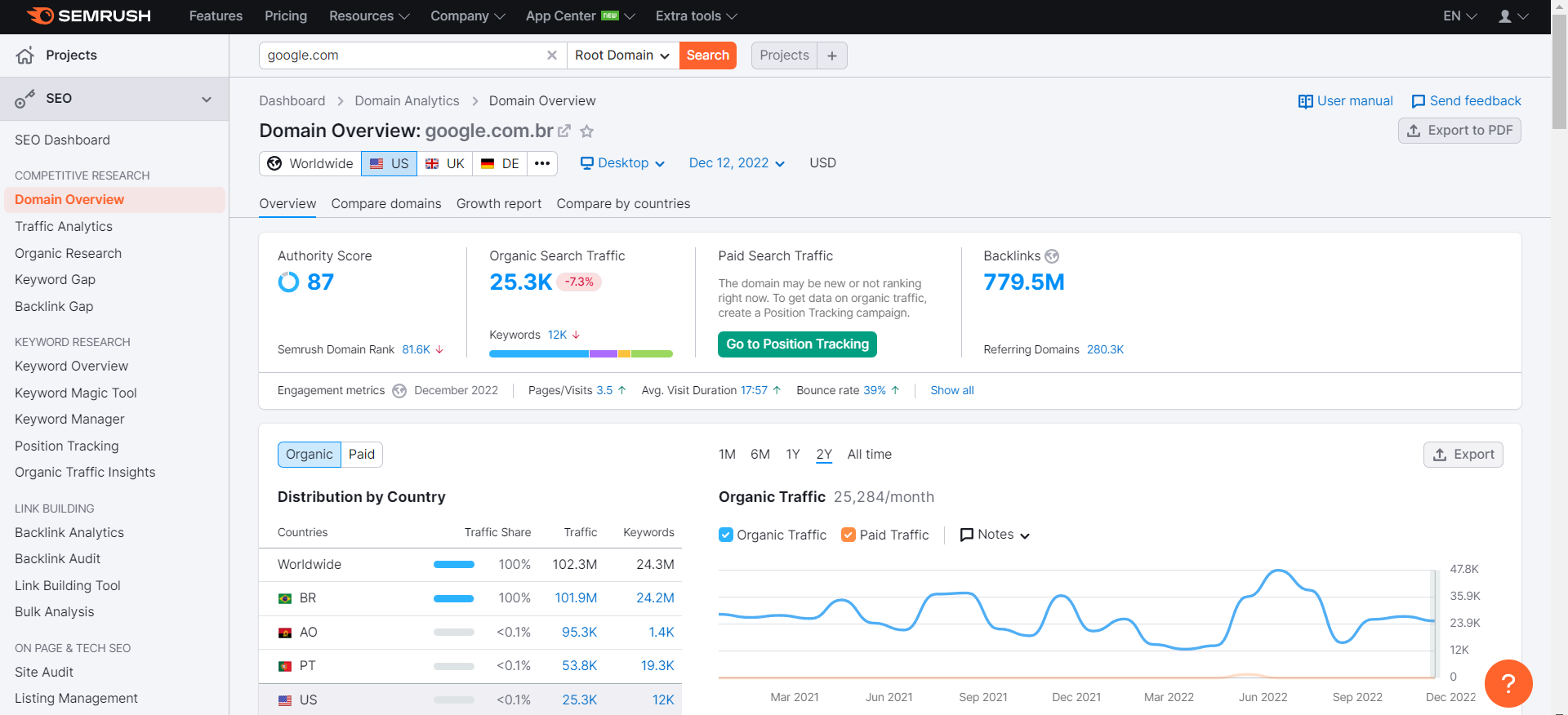The width and height of the screenshot is (1568, 715).
Task: Open Keyword Magic Tool in sidebar
Action: click(x=76, y=393)
